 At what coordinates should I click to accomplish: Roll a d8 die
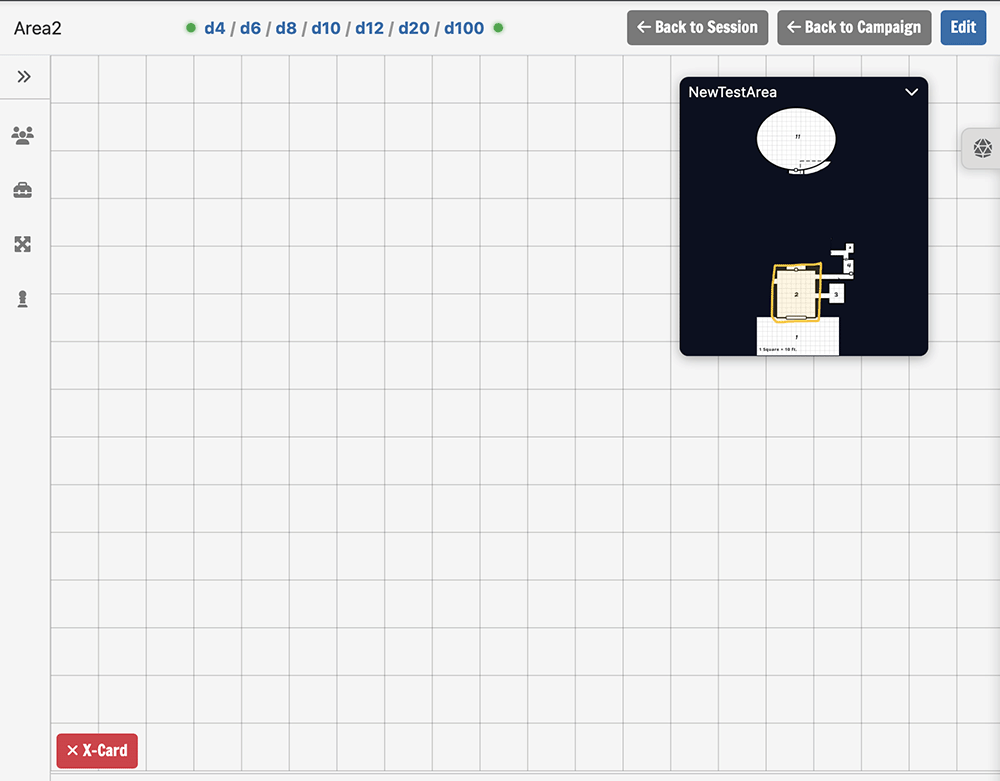286,28
